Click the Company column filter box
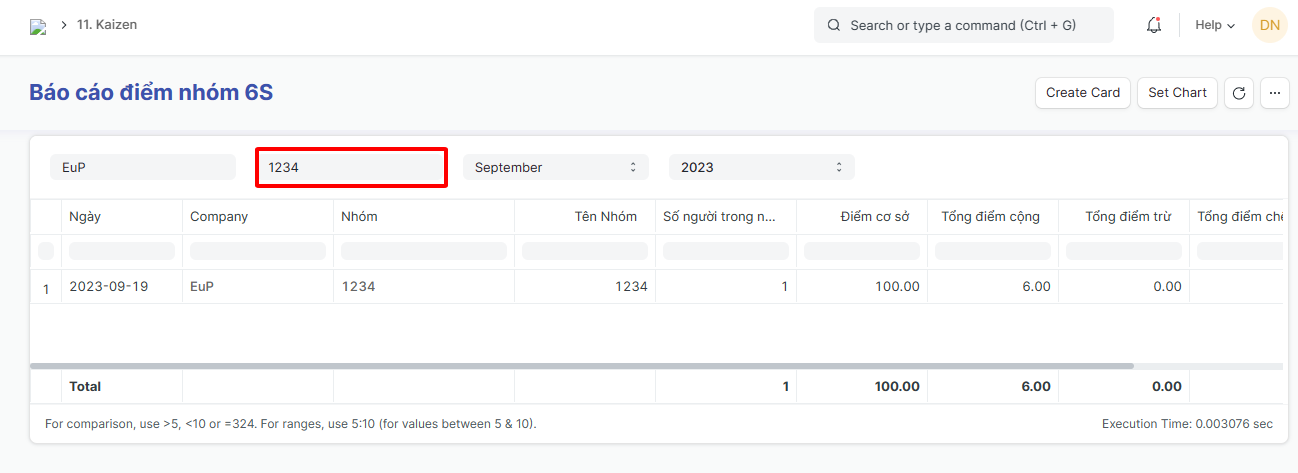Screen dimensions: 1298x473 pyautogui.click(x=257, y=251)
